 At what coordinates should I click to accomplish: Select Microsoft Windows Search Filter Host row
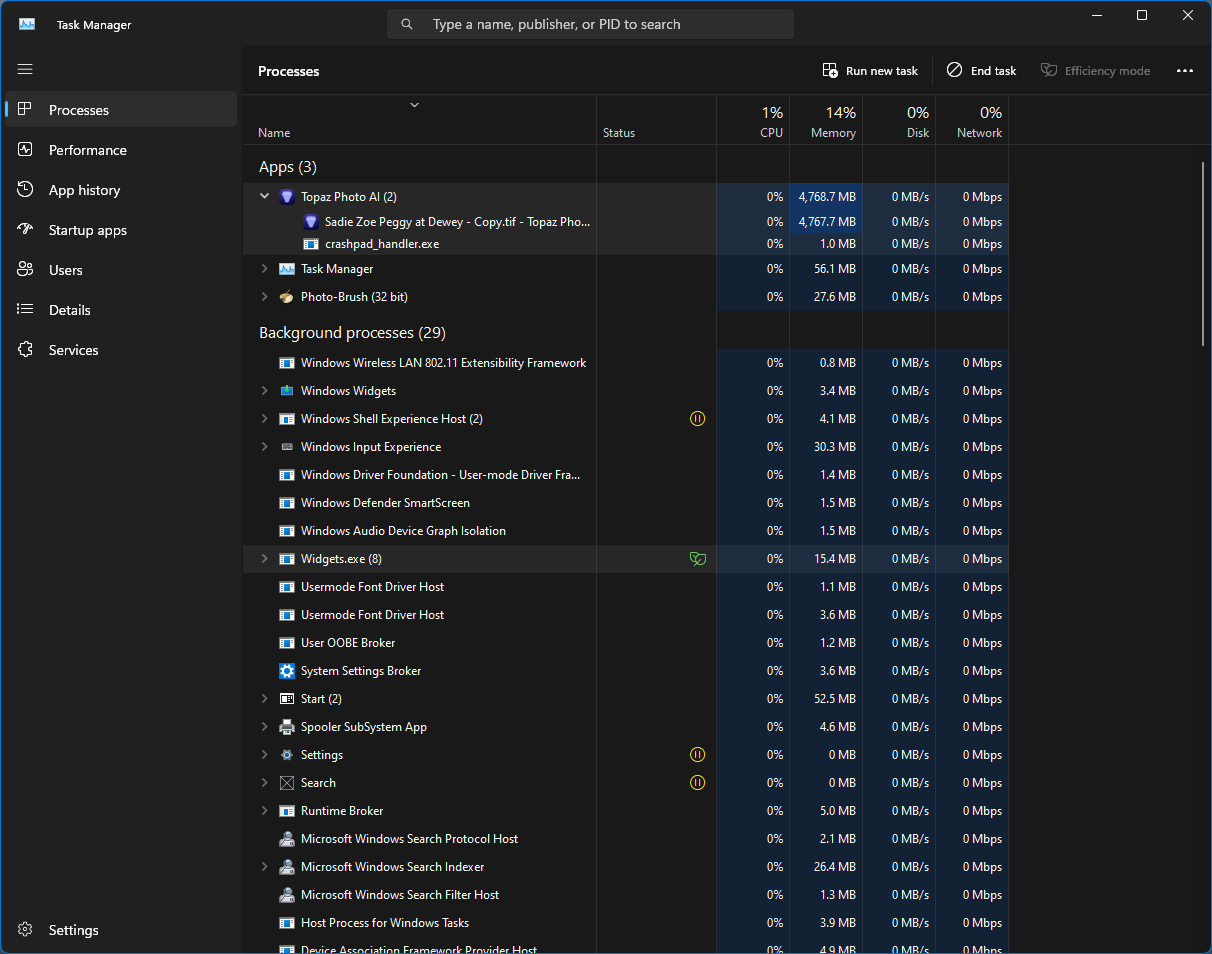[x=625, y=895]
